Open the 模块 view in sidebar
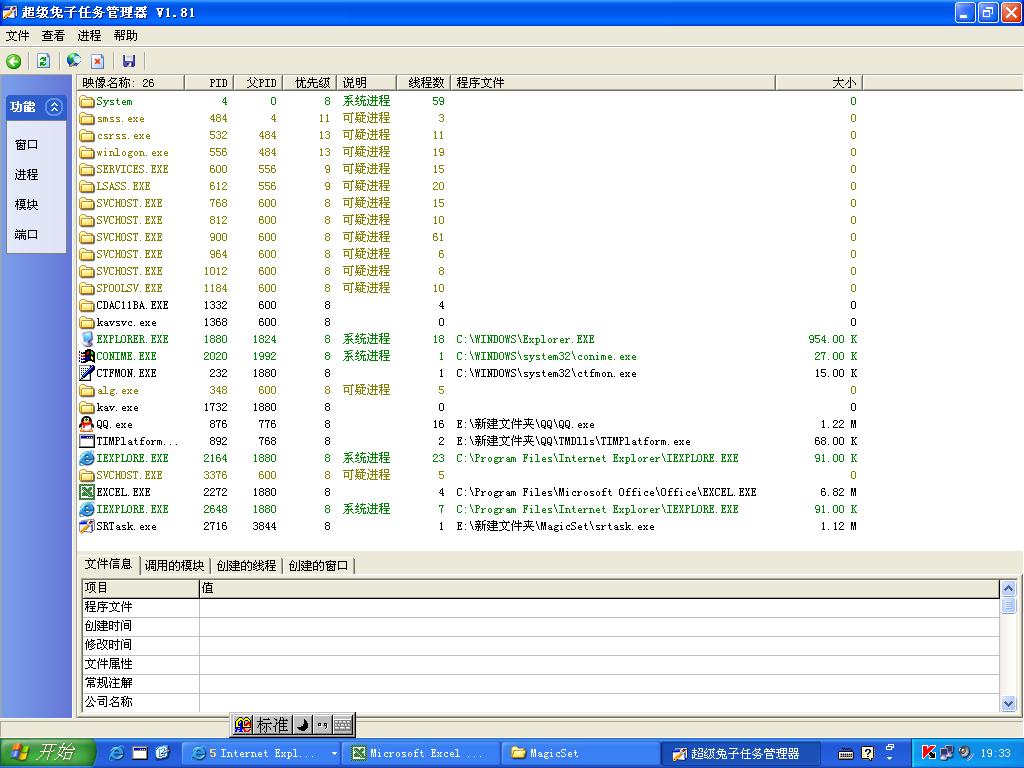 pyautogui.click(x=26, y=204)
